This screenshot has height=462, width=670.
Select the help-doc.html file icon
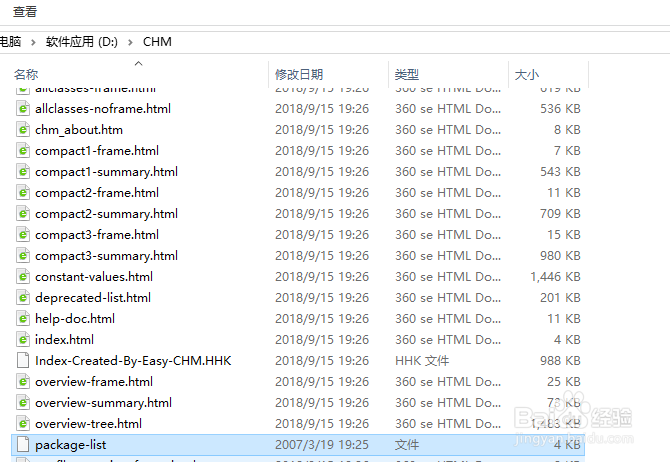(23, 318)
